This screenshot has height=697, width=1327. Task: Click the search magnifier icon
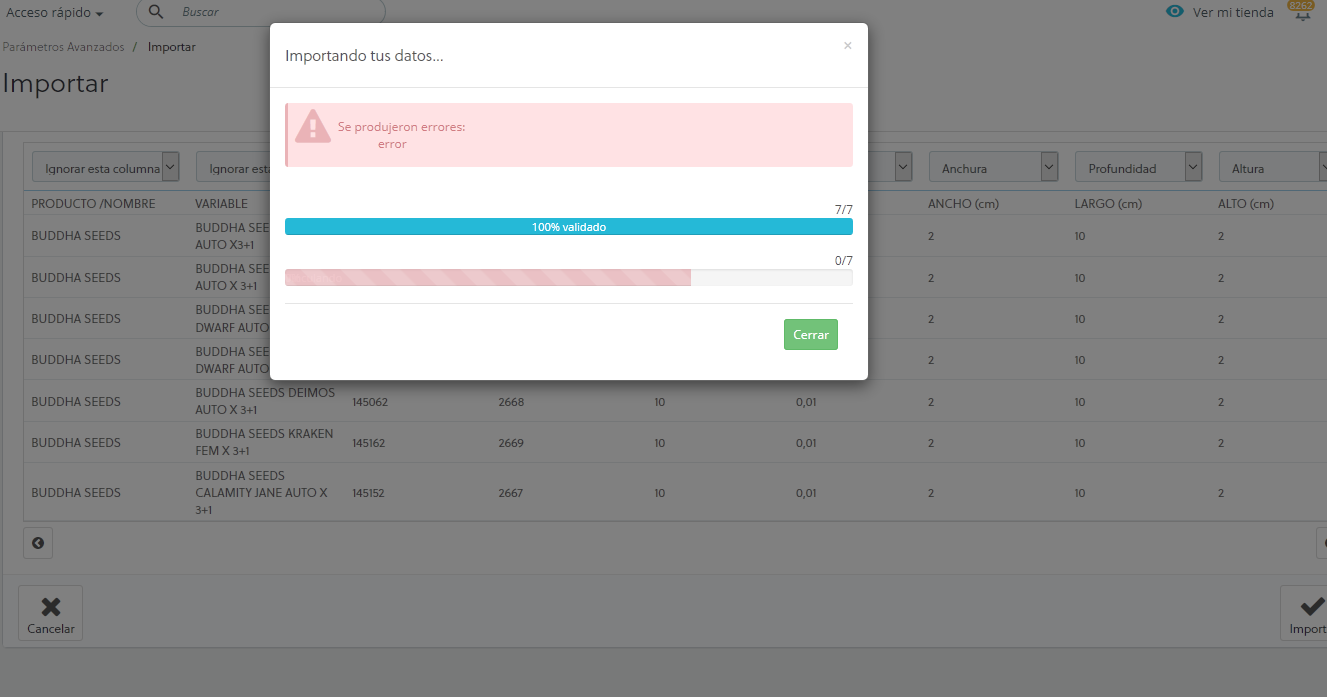coord(156,12)
